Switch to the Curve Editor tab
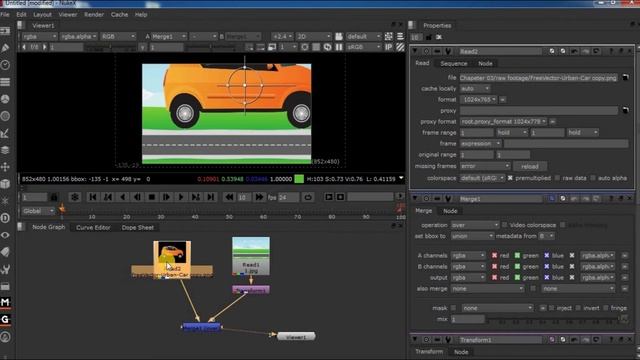Image resolution: width=640 pixels, height=360 pixels. pos(93,227)
